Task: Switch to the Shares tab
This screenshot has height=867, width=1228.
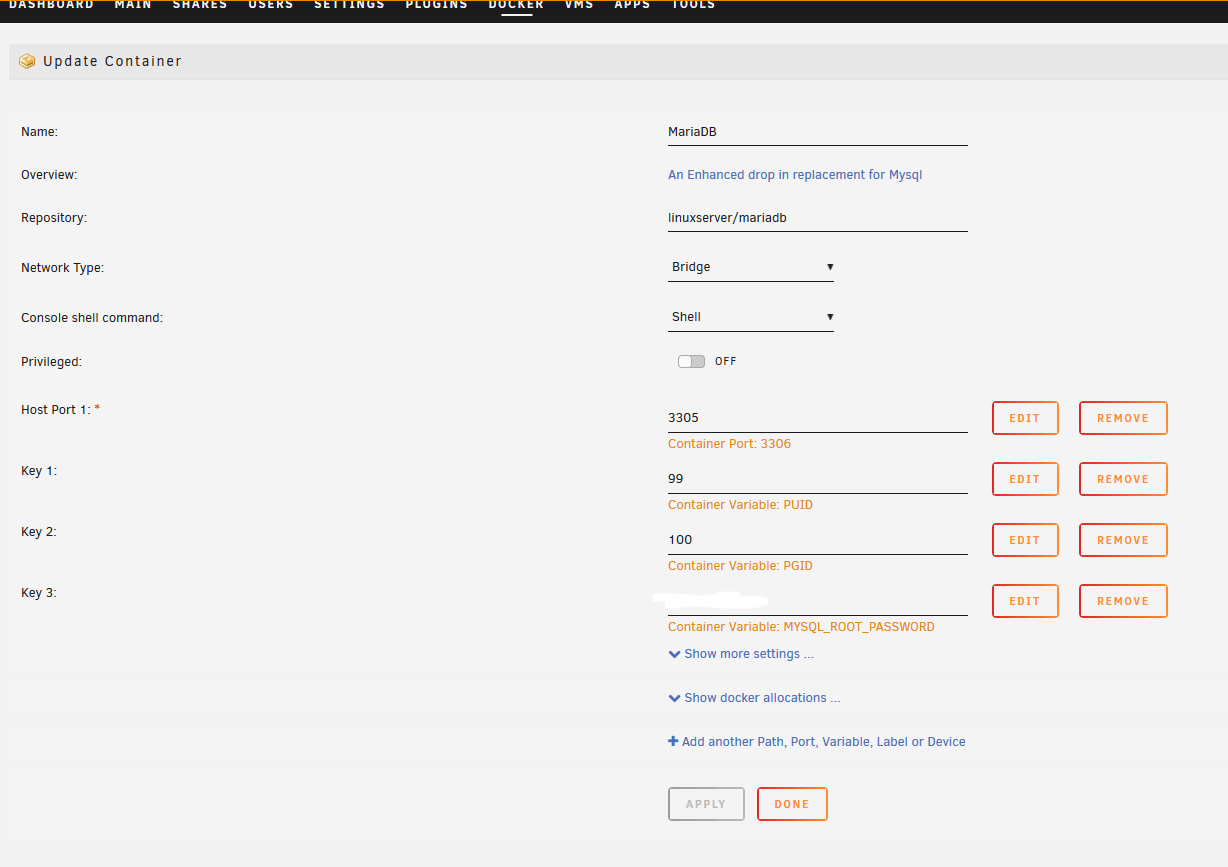Action: (200, 5)
